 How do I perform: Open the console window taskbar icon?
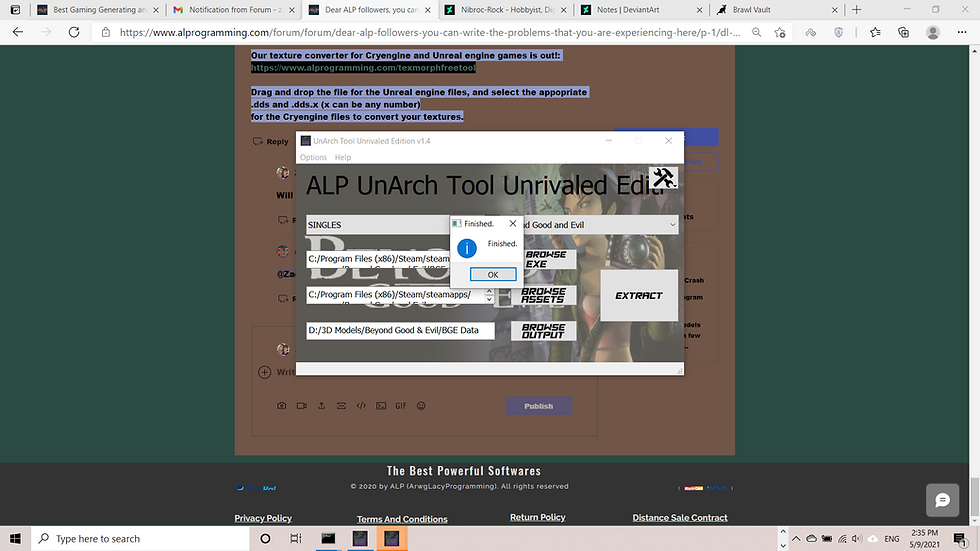[x=328, y=539]
